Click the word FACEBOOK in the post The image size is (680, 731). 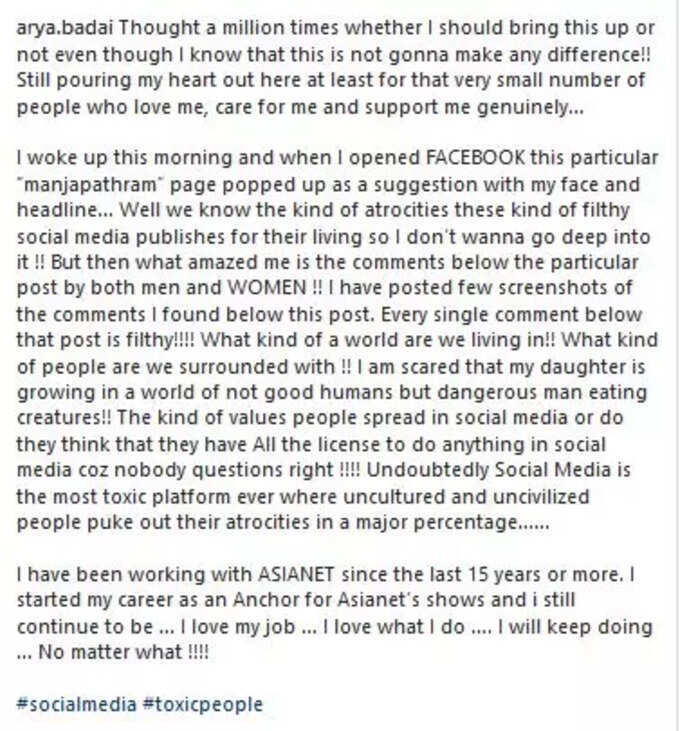tap(475, 158)
